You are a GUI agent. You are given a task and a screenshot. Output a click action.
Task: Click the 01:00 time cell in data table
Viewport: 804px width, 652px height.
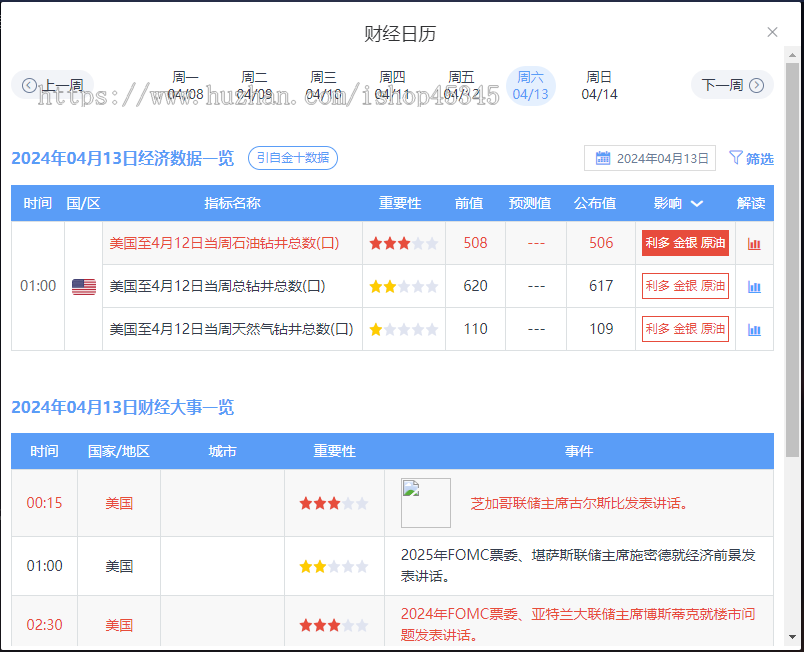(x=38, y=286)
